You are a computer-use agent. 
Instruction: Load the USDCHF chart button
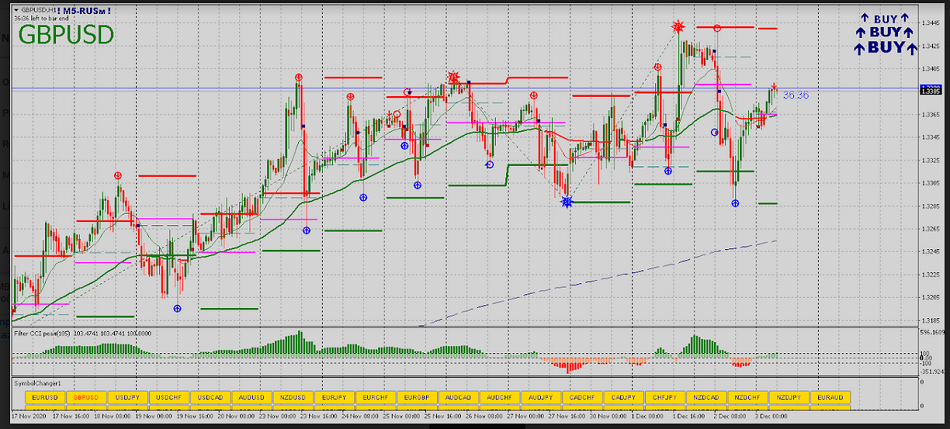168,397
